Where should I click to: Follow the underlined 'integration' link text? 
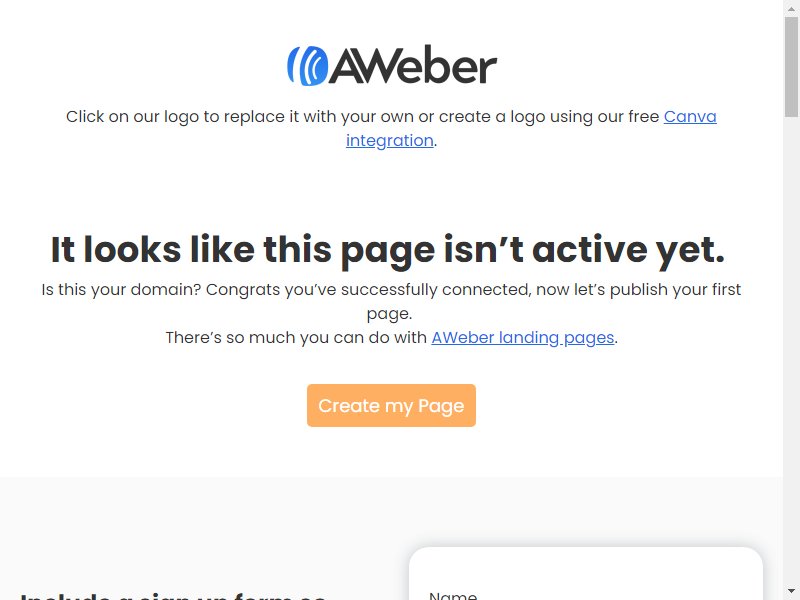point(390,140)
